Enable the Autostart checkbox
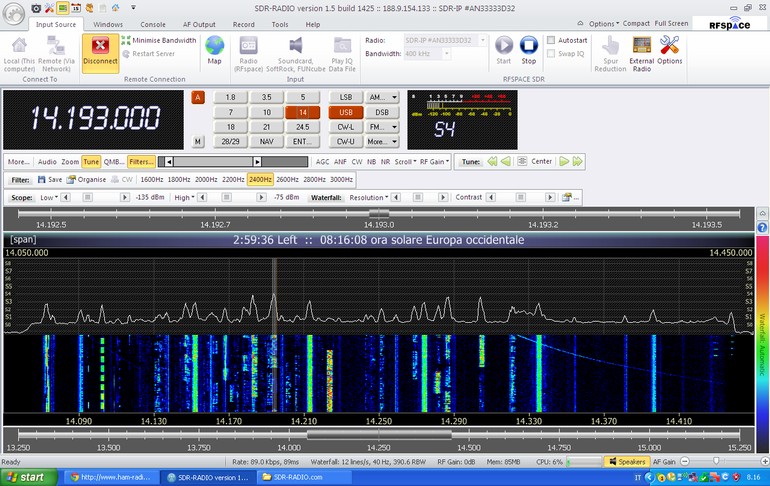The image size is (770, 486). [551, 40]
